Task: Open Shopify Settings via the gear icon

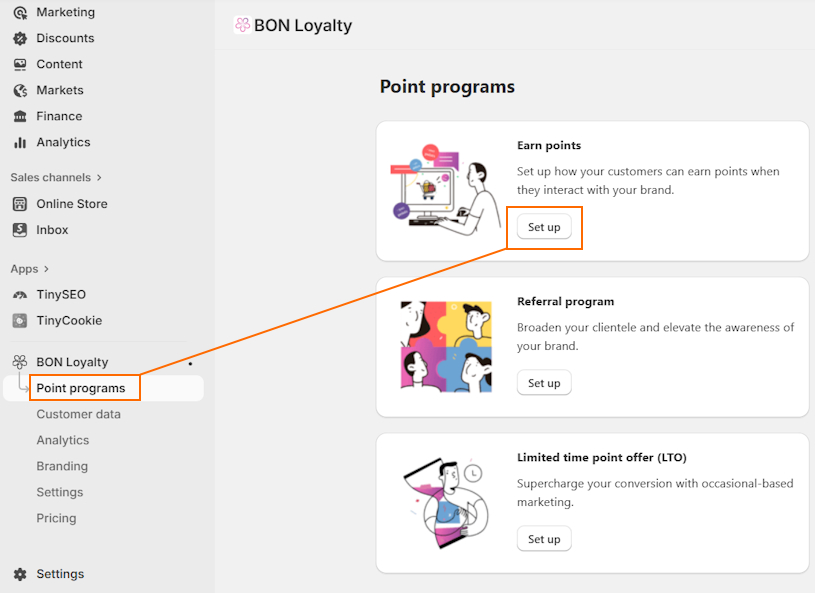Action: pos(20,574)
